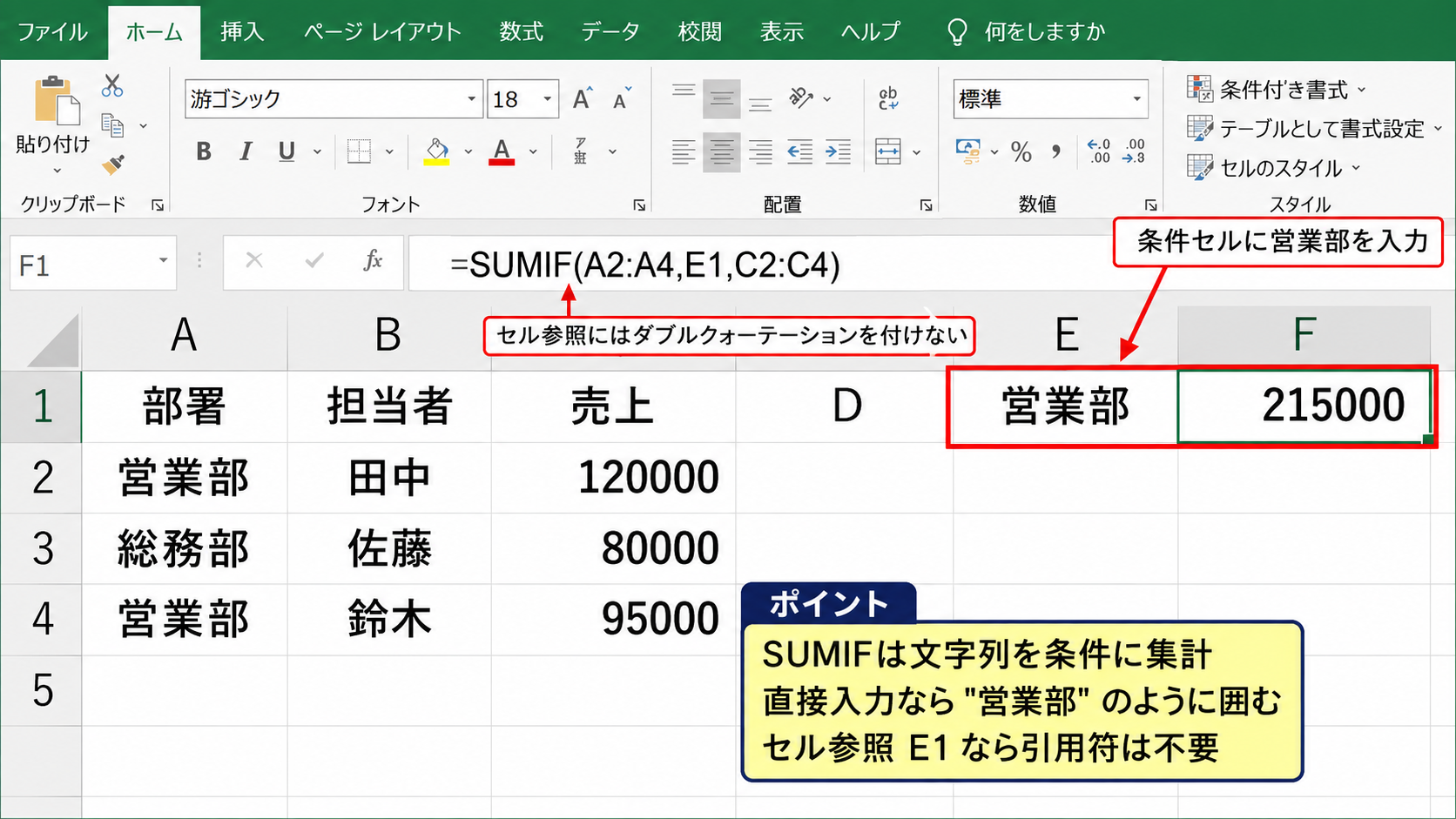
Task: Apply comma style number format
Action: click(1056, 151)
